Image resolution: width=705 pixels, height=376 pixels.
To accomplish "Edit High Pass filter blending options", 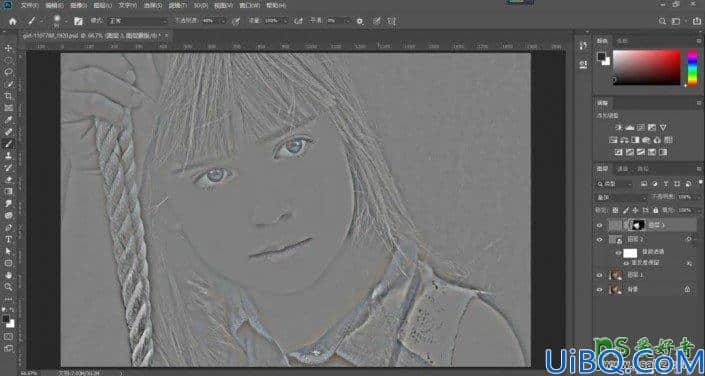I will [688, 263].
